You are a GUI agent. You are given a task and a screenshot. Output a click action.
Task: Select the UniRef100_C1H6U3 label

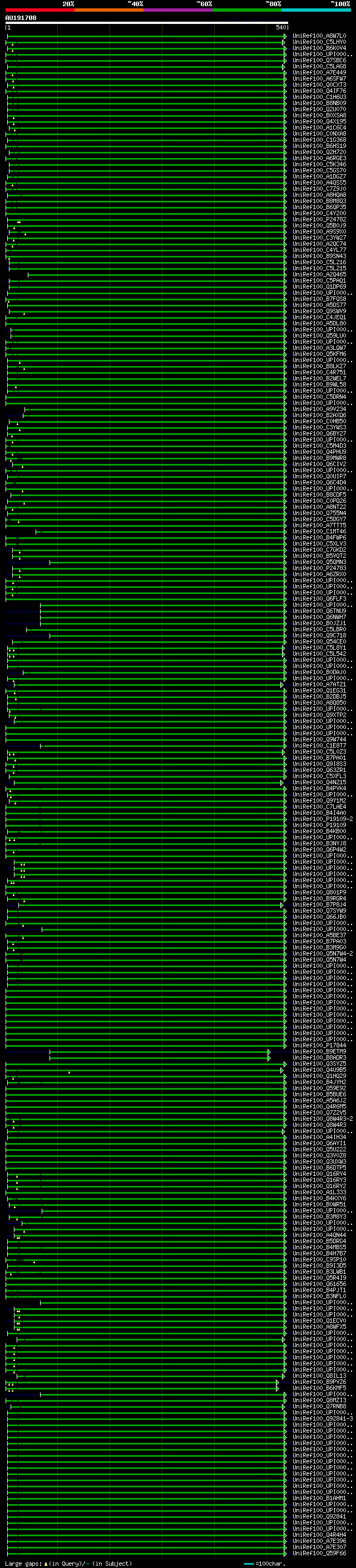click(x=319, y=97)
